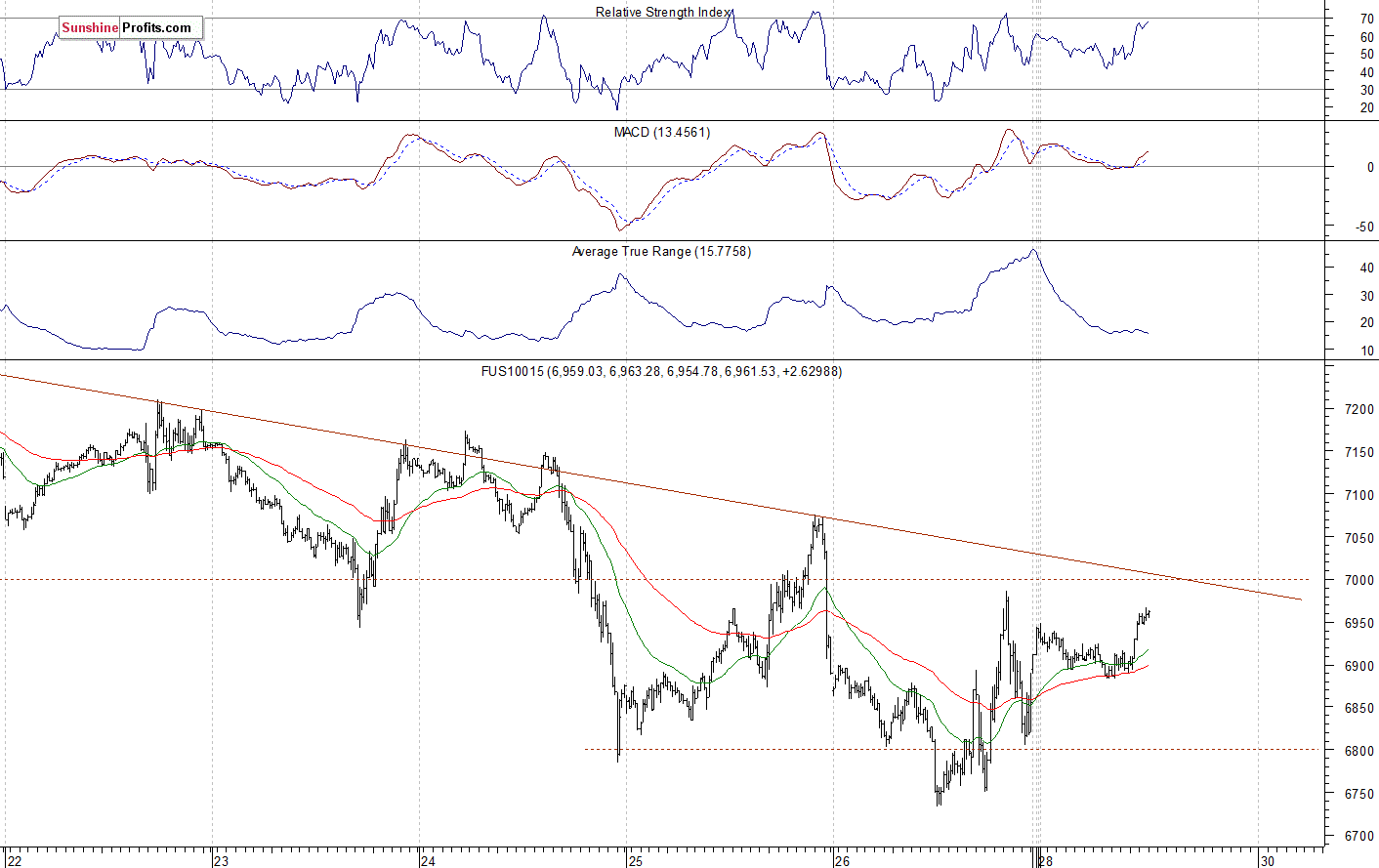
Task: Click the date label 24 on time axis
Action: pyautogui.click(x=428, y=861)
